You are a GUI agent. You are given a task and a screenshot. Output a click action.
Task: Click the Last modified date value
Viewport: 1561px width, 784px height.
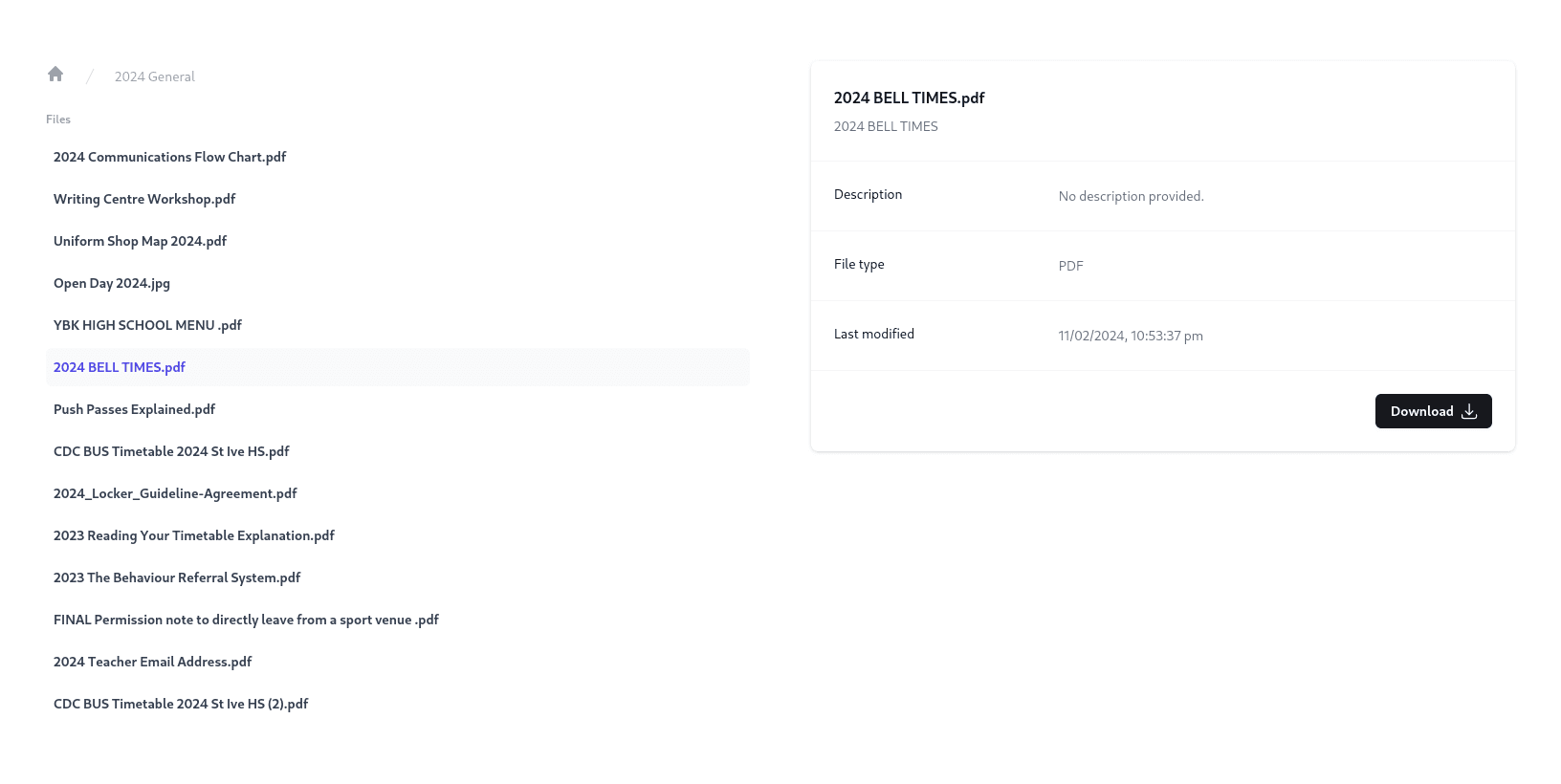1131,336
